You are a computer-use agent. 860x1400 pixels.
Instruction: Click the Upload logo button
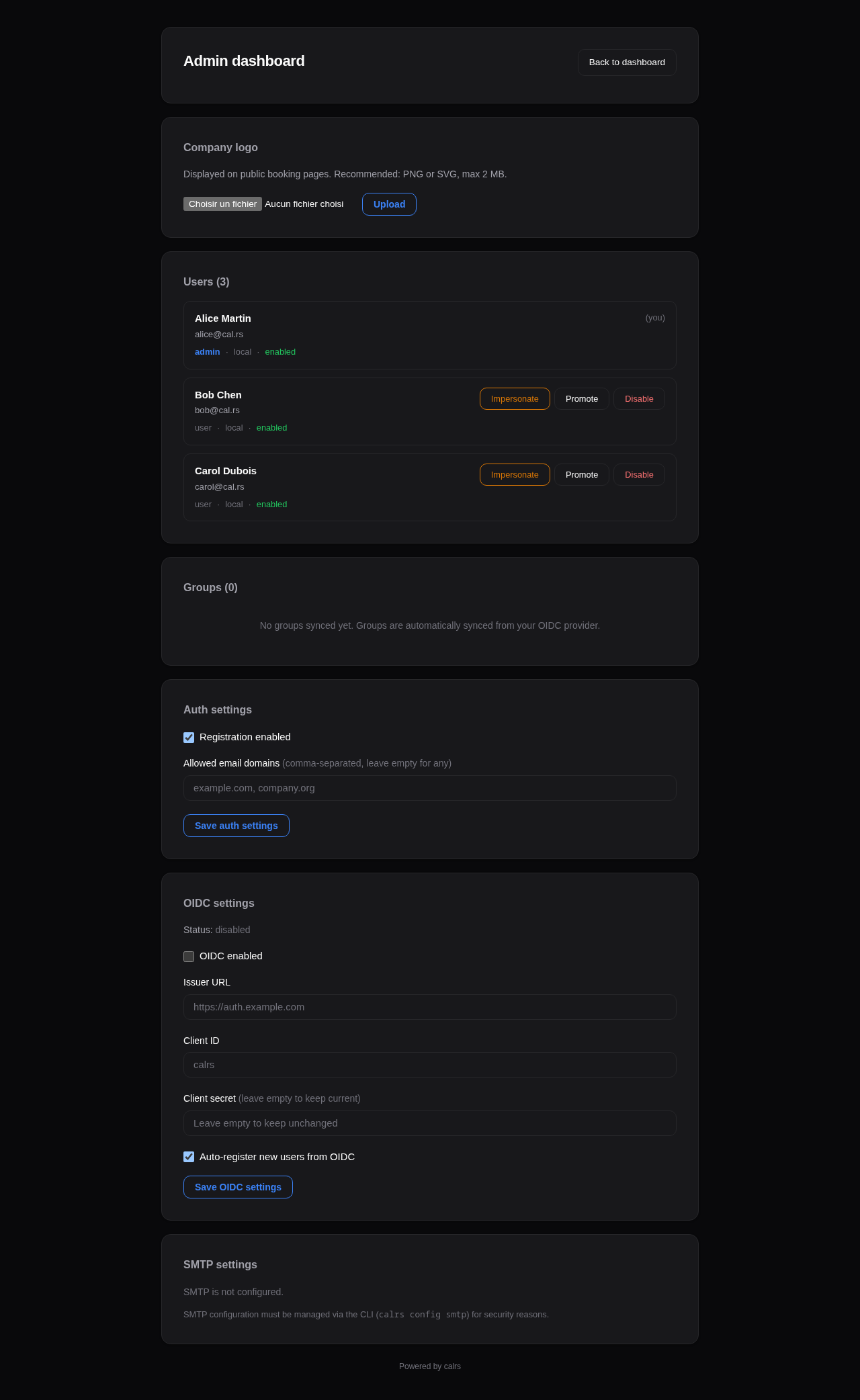point(388,204)
